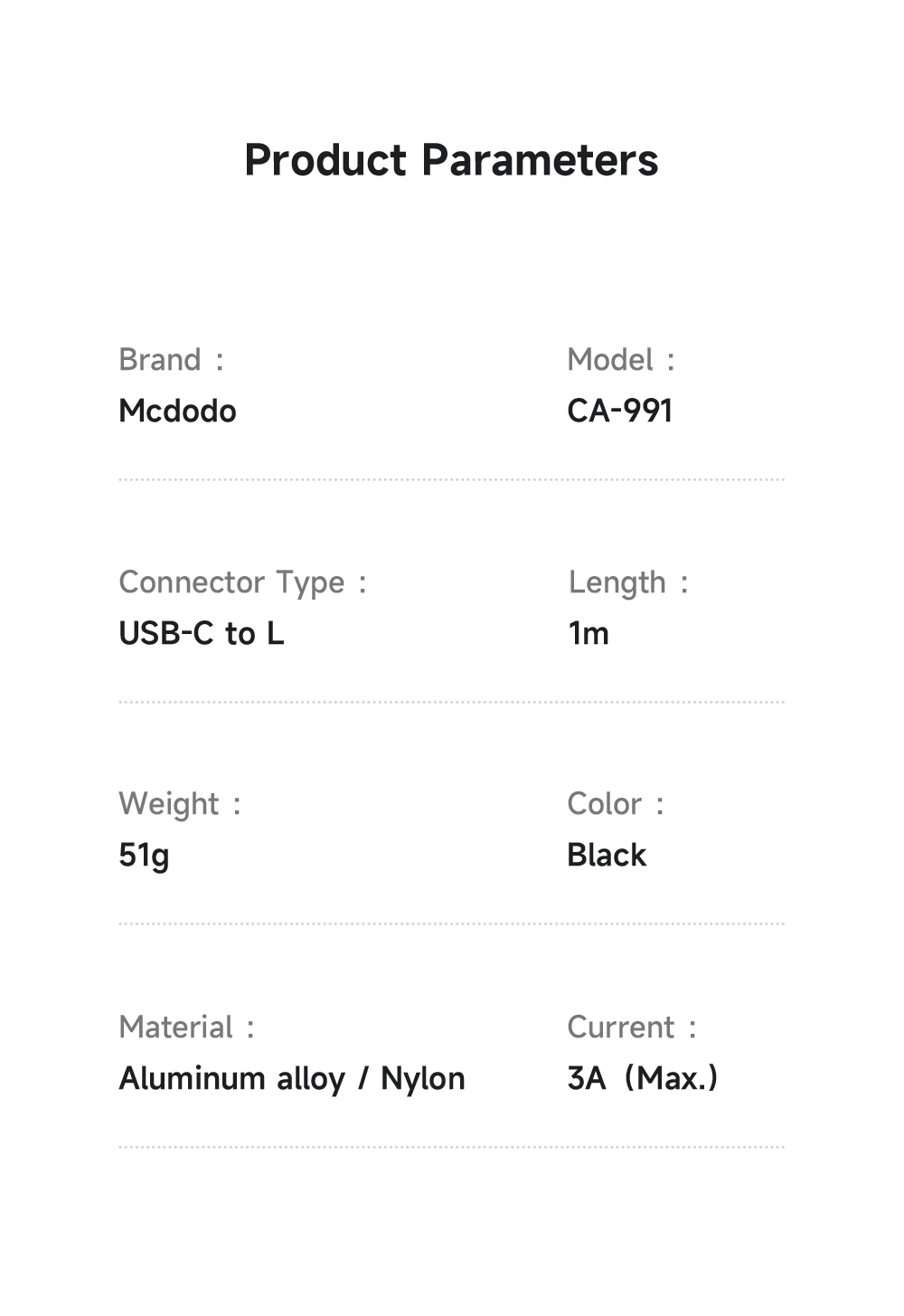Select the USB-C to L text
The width and height of the screenshot is (904, 1316).
click(202, 634)
